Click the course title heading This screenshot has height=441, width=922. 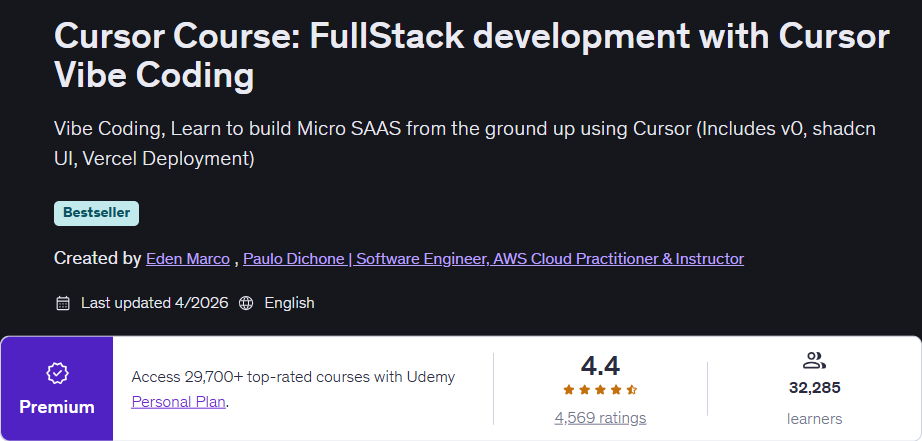(472, 56)
